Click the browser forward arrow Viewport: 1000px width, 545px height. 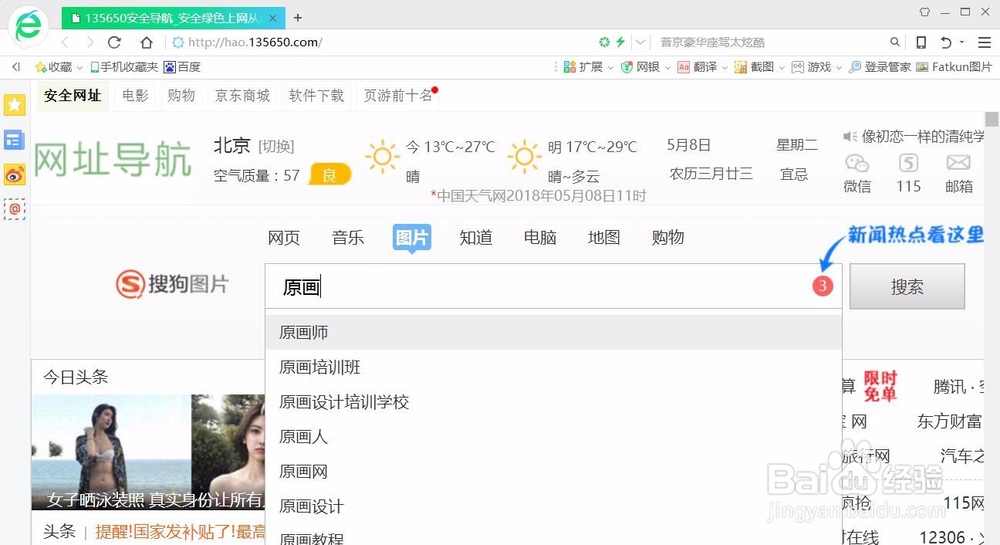coord(90,42)
